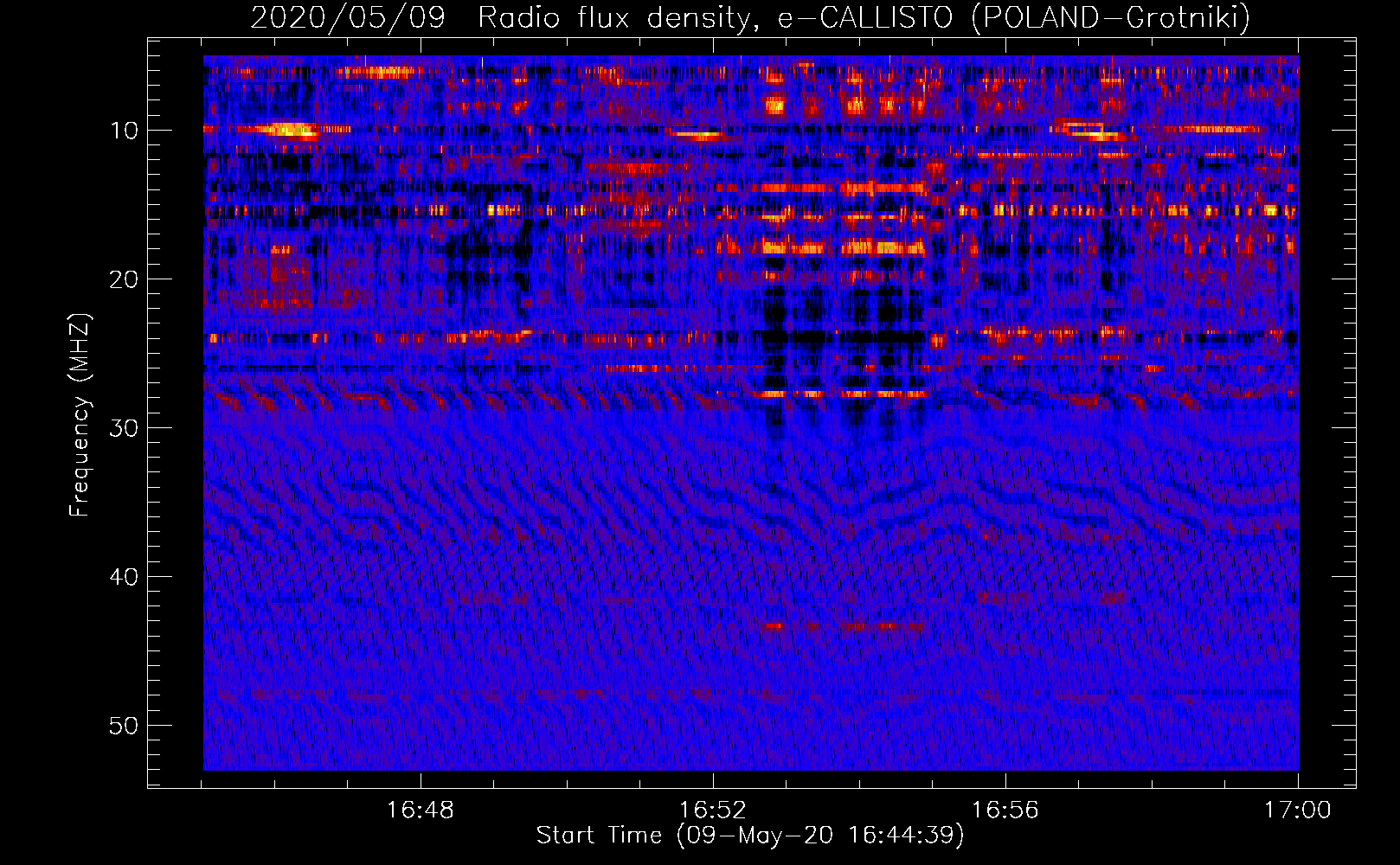Viewport: 1400px width, 865px height.
Task: Click the 'Frequency (MHZ)' axis label
Action: click(x=80, y=415)
